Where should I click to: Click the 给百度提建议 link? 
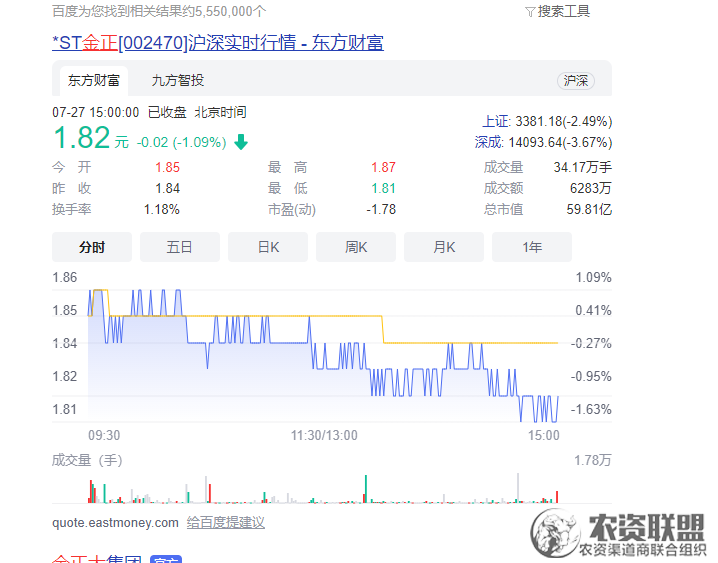pos(226,523)
